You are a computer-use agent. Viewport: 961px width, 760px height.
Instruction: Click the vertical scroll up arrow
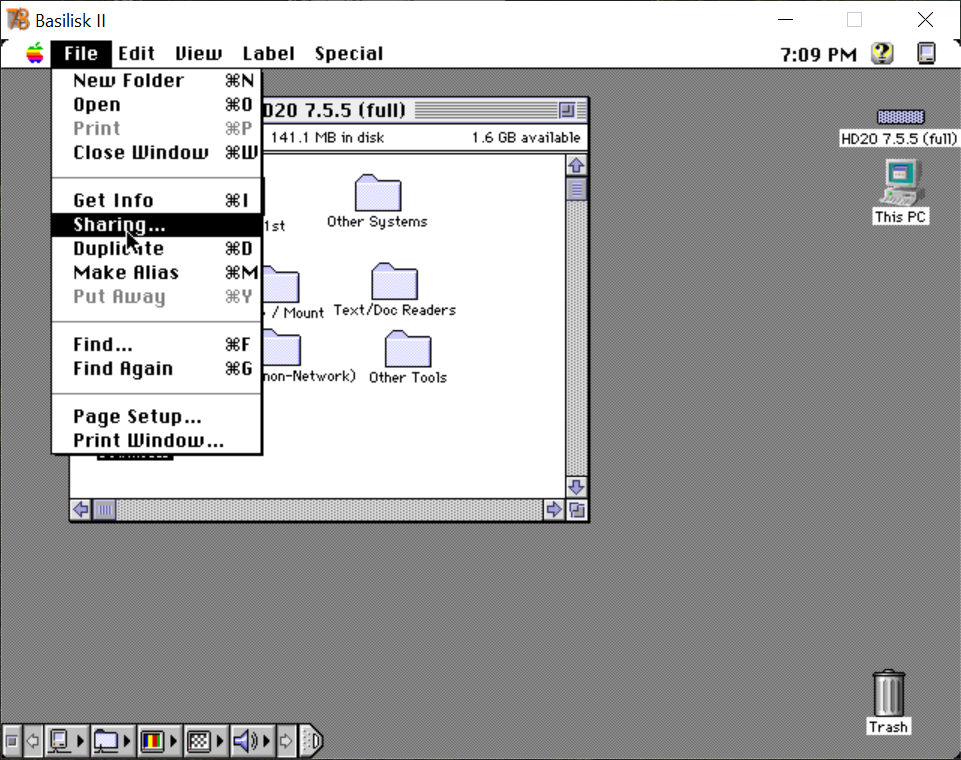point(576,165)
